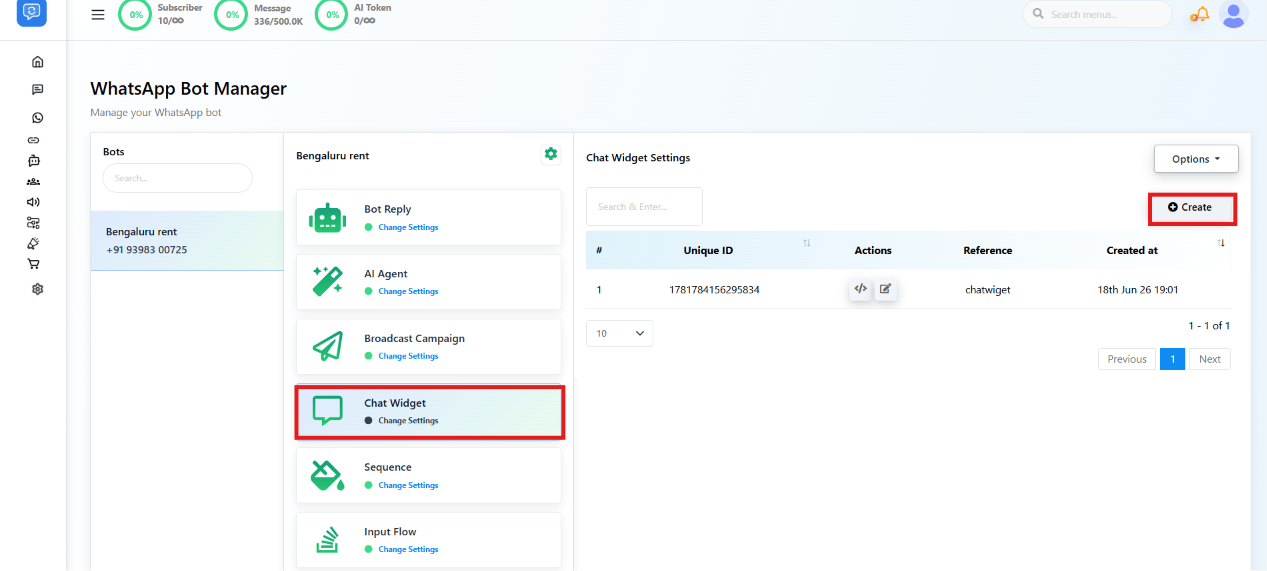Click the Search & Enter field

click(x=644, y=206)
